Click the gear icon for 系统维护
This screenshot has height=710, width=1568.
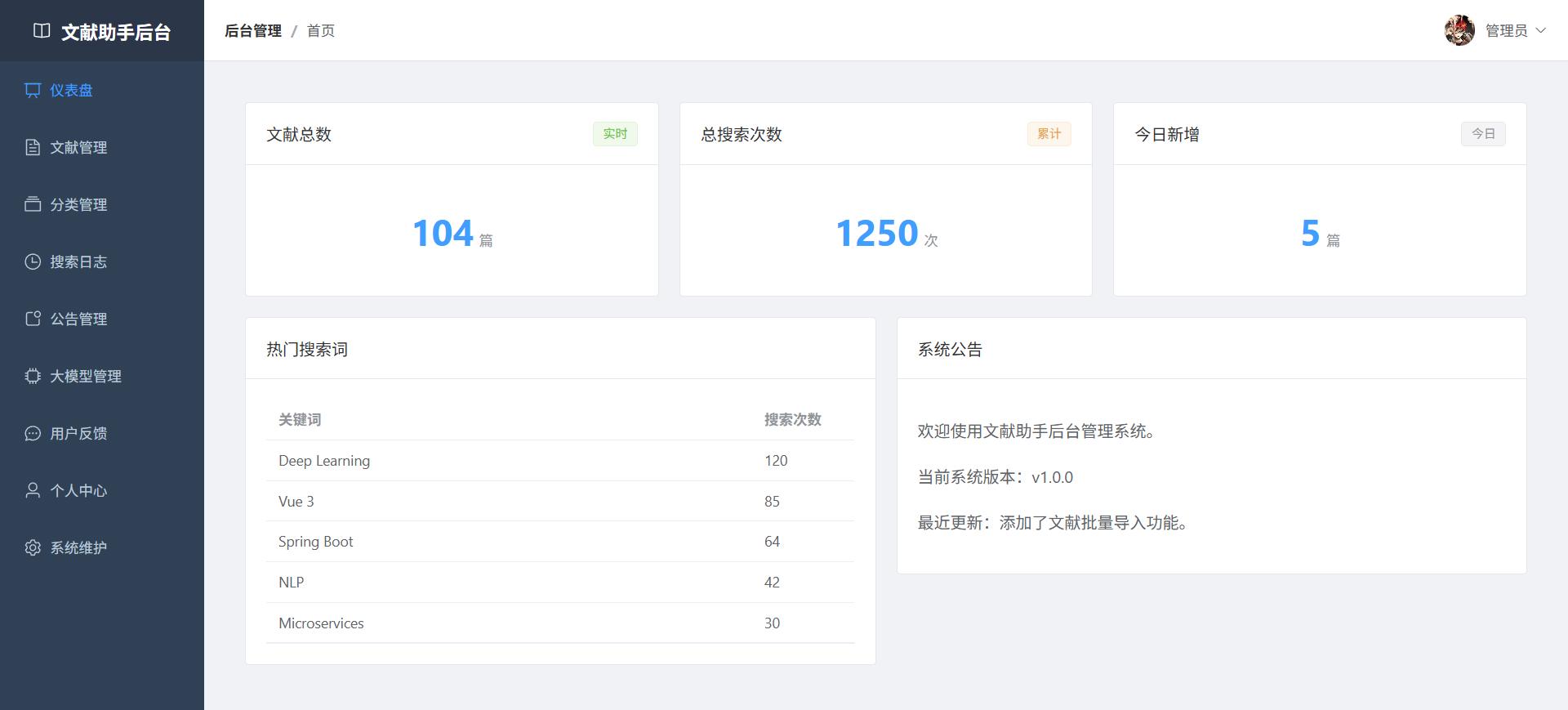pos(33,547)
